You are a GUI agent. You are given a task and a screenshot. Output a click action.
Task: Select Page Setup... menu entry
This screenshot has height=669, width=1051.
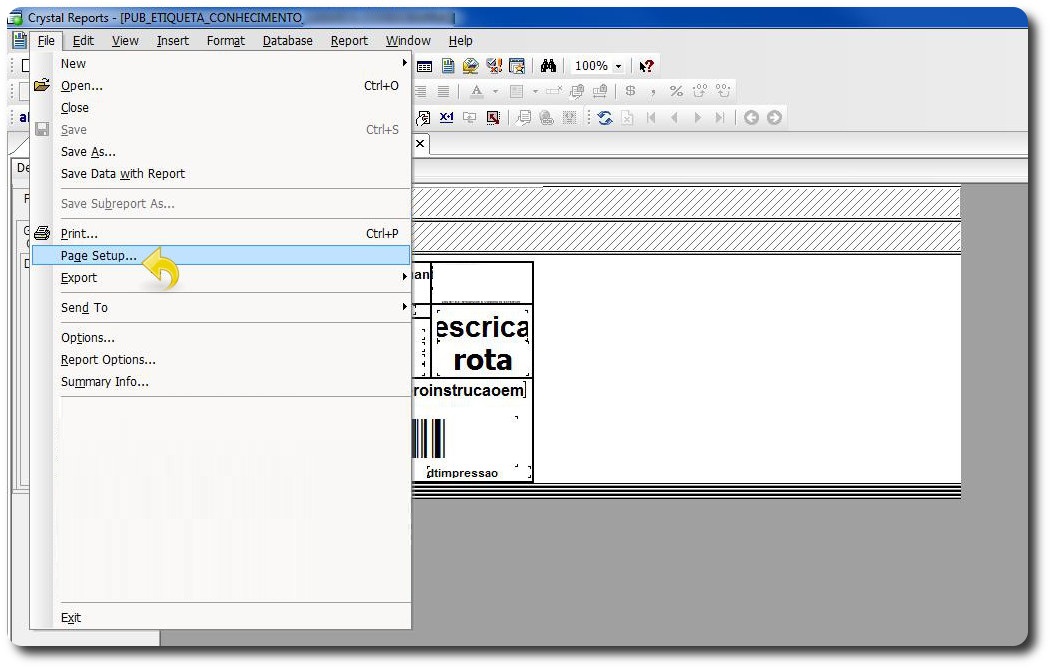coord(221,255)
